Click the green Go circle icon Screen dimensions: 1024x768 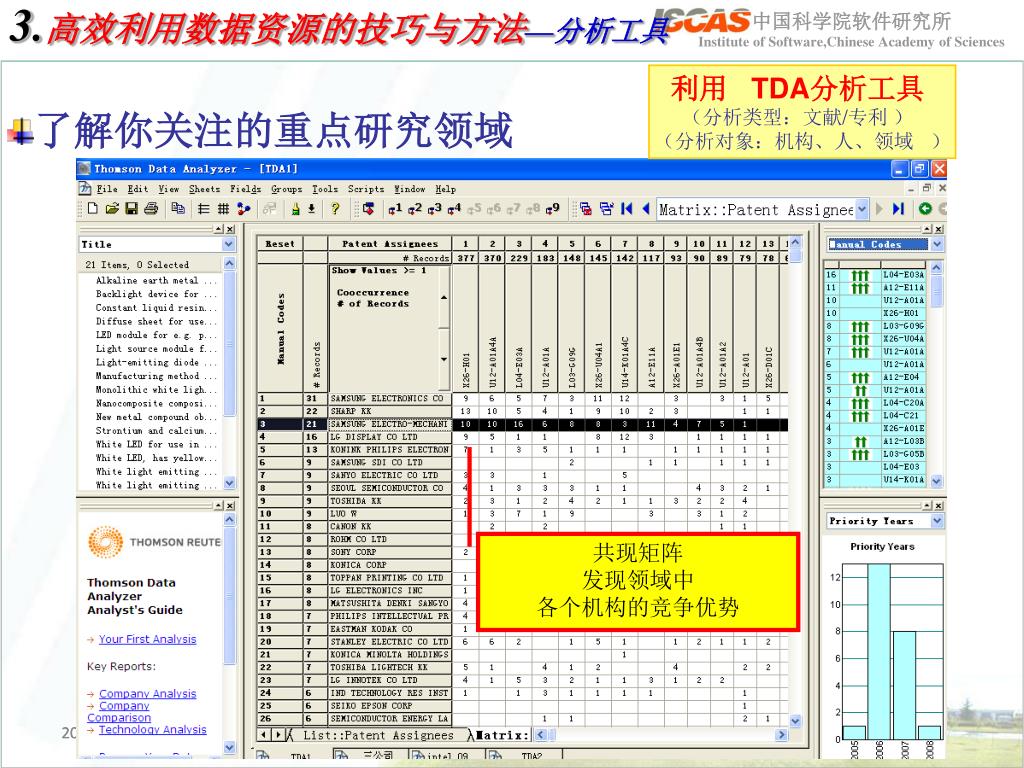pos(925,208)
